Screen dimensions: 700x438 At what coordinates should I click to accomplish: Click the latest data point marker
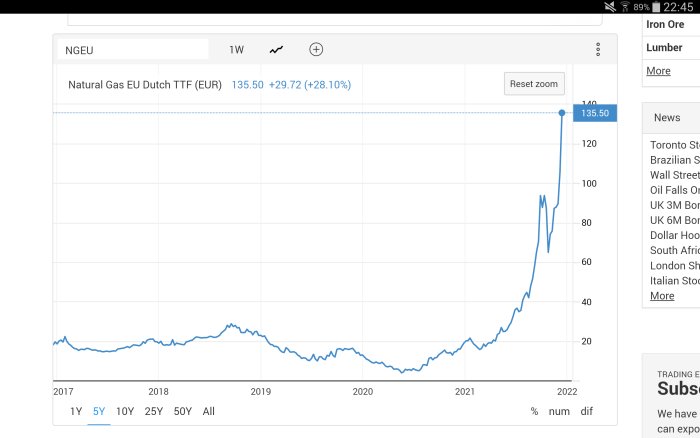click(562, 113)
